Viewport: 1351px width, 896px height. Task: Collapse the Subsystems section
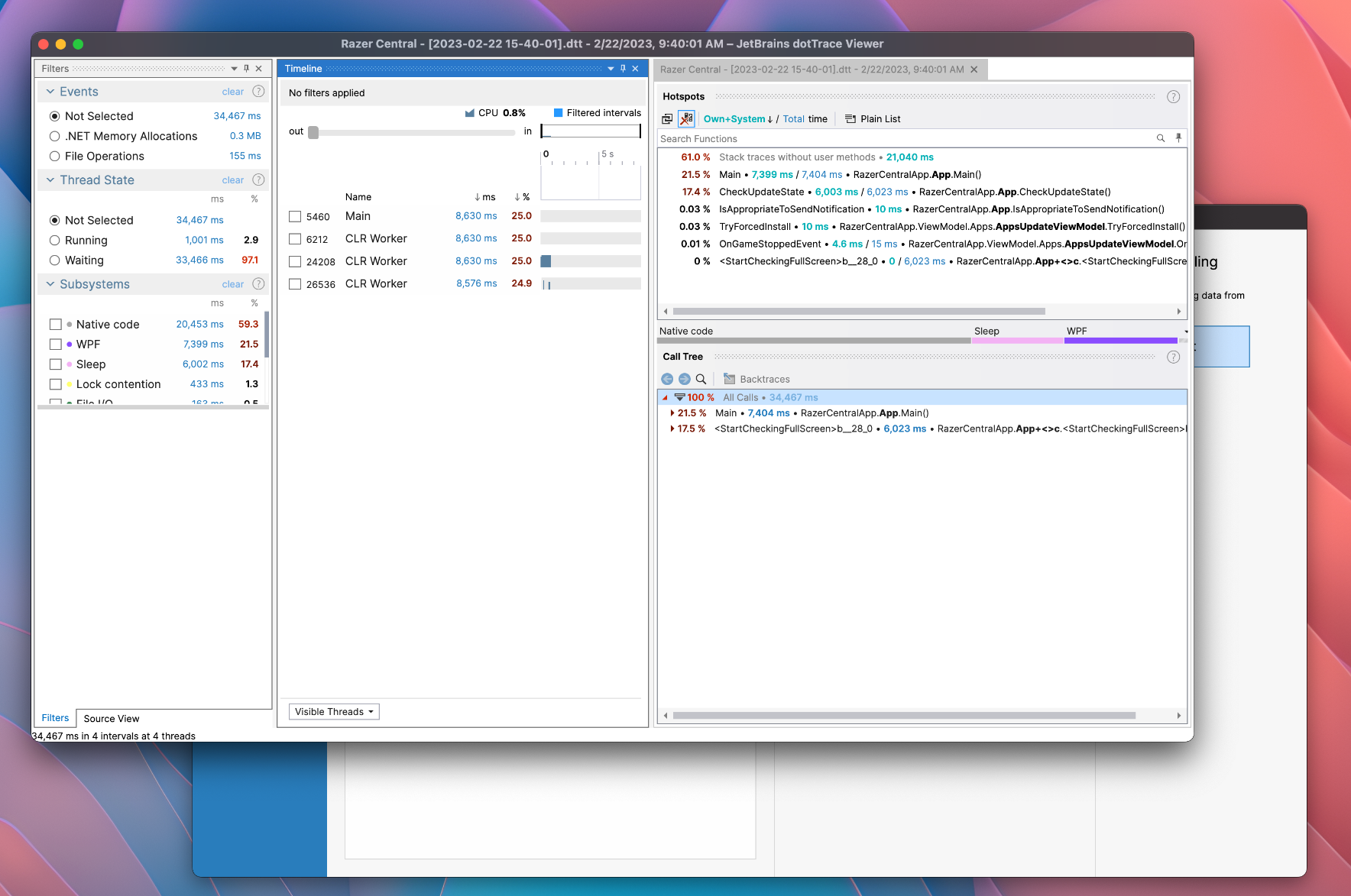click(50, 284)
